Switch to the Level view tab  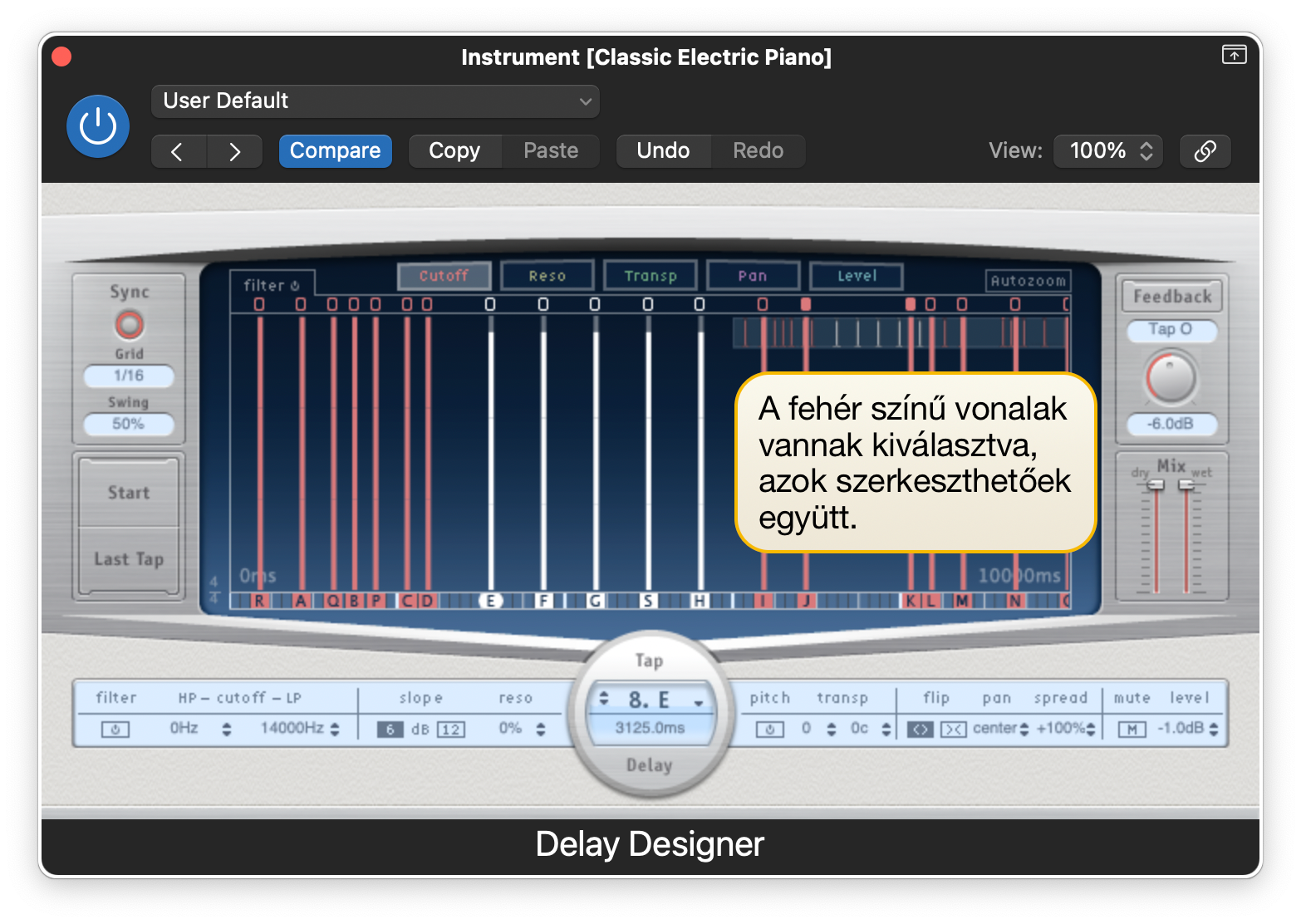[857, 276]
